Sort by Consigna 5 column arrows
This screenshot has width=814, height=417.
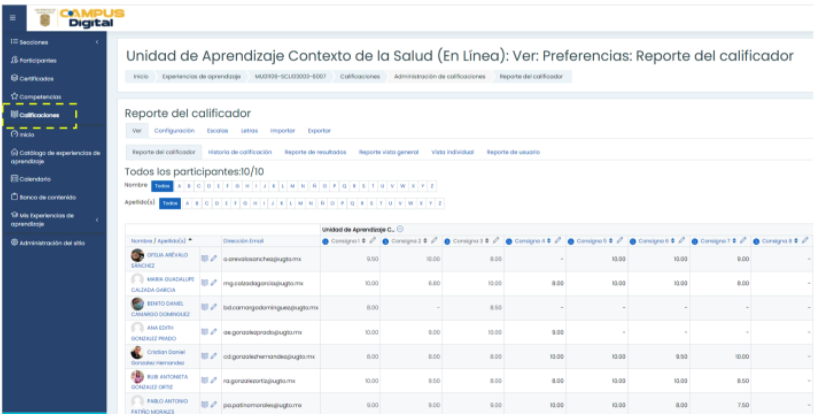click(x=611, y=241)
